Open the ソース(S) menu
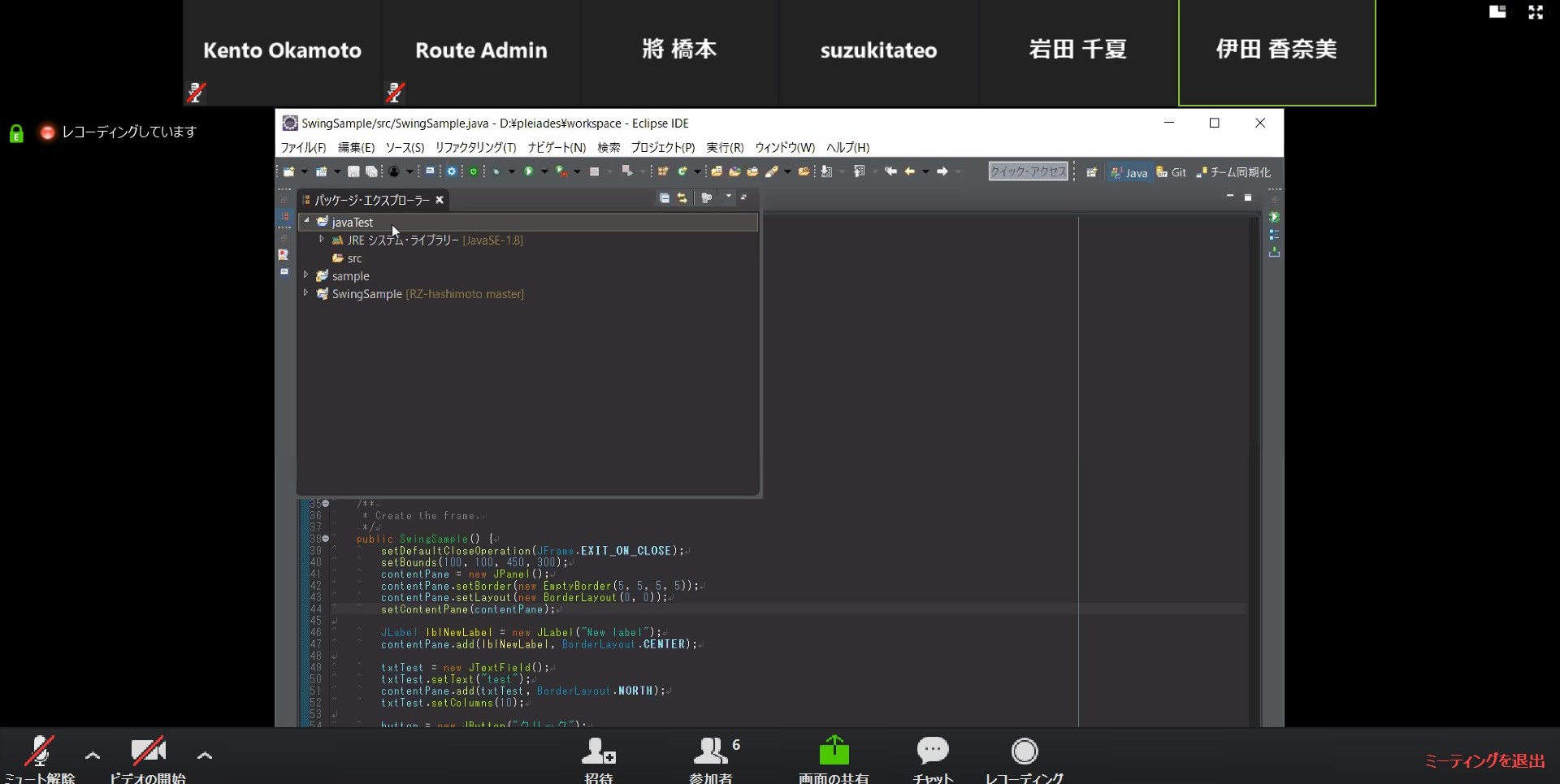Image resolution: width=1560 pixels, height=784 pixels. click(405, 148)
